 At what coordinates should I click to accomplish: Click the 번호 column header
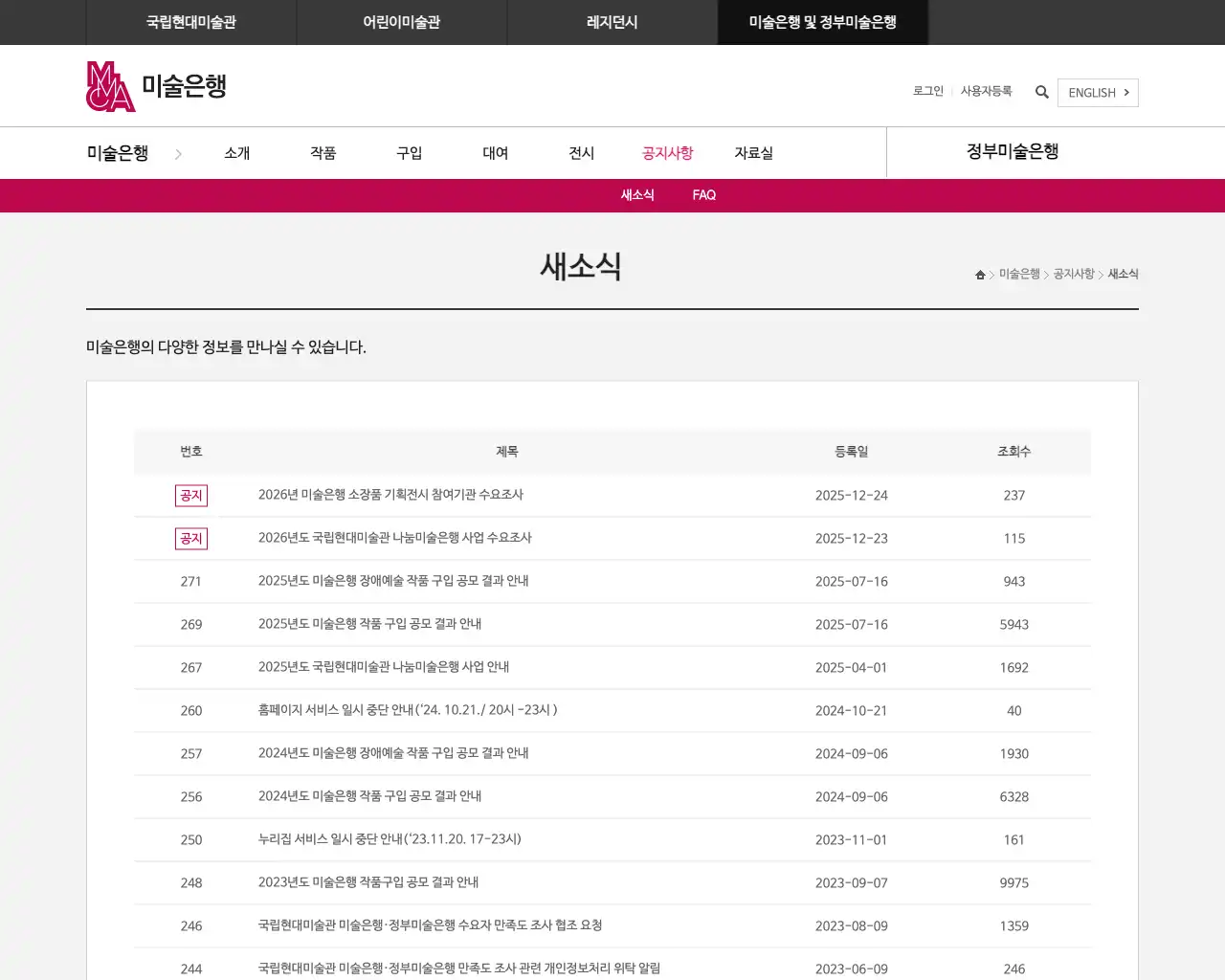(x=191, y=452)
